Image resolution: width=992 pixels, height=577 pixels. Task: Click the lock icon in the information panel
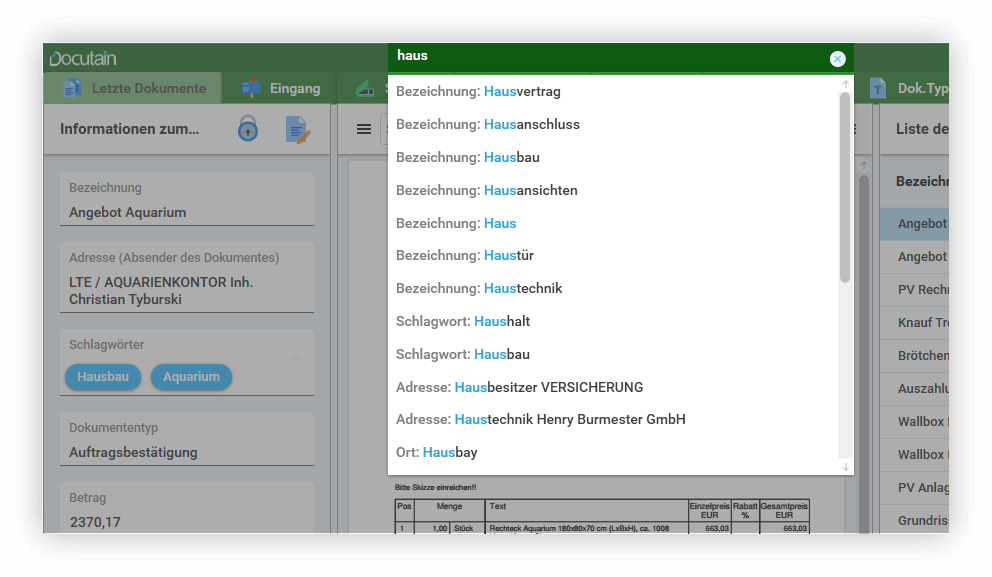(x=247, y=129)
